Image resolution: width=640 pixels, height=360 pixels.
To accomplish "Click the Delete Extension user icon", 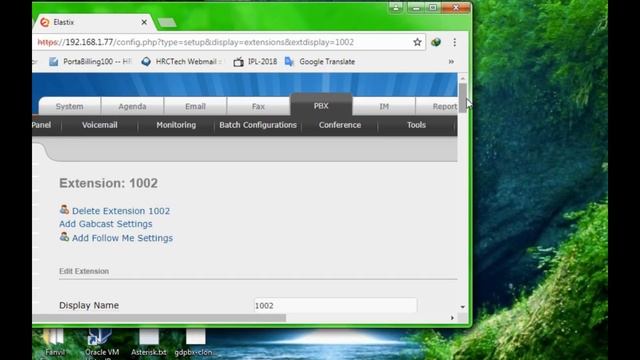I will pyautogui.click(x=64, y=210).
